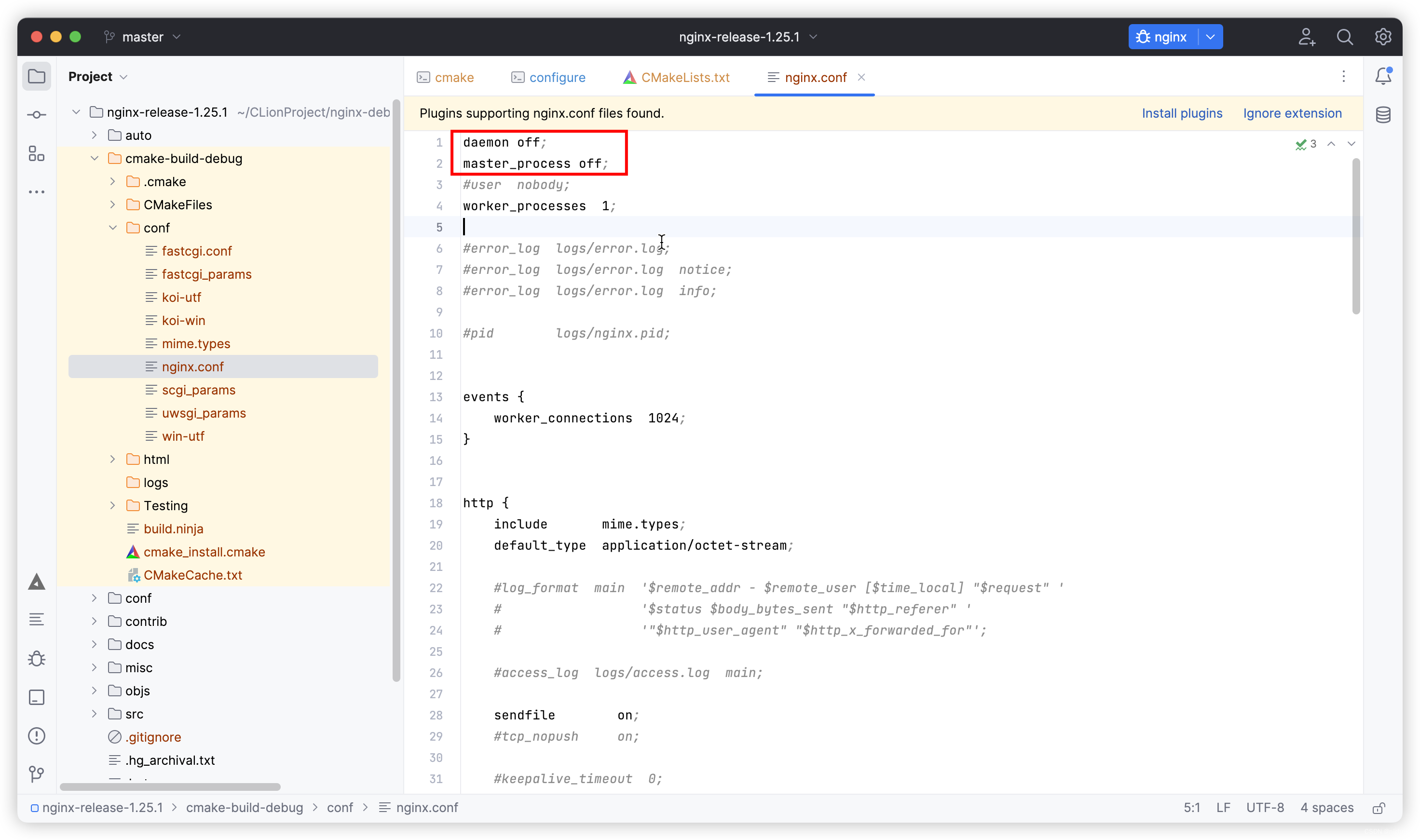Open the Database tool window icon

1383,115
